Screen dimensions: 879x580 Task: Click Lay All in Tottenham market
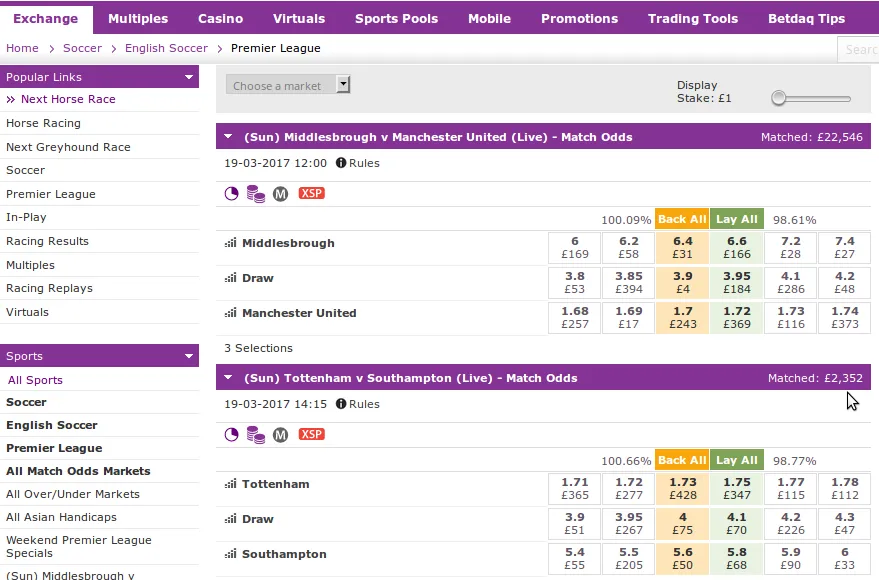tap(737, 460)
